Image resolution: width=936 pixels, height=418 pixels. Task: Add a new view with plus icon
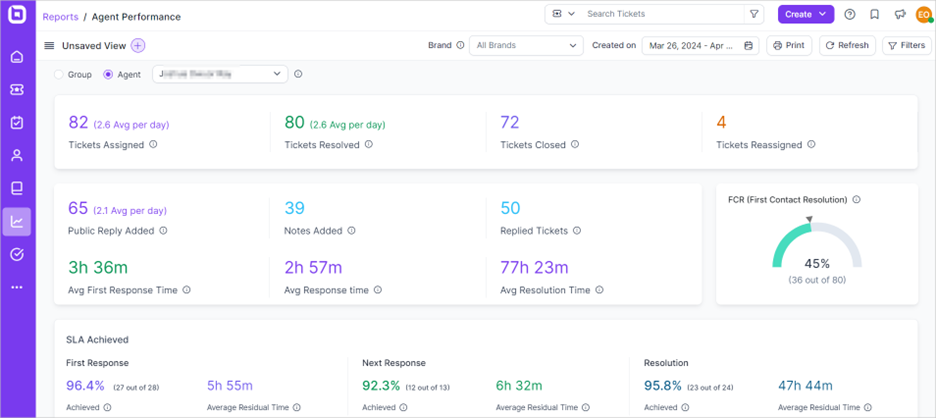coord(138,45)
